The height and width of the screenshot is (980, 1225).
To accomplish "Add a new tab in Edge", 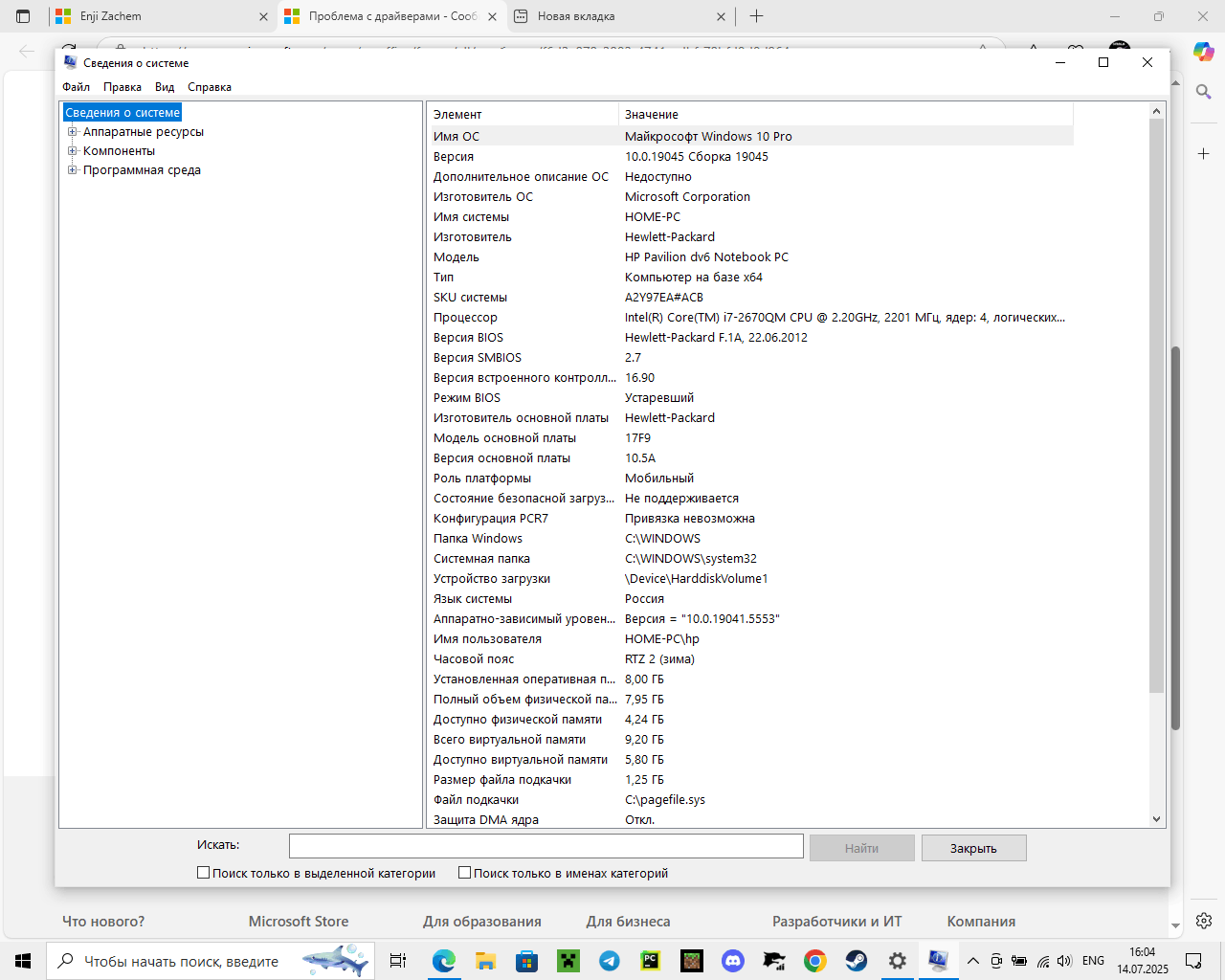I will (x=756, y=16).
